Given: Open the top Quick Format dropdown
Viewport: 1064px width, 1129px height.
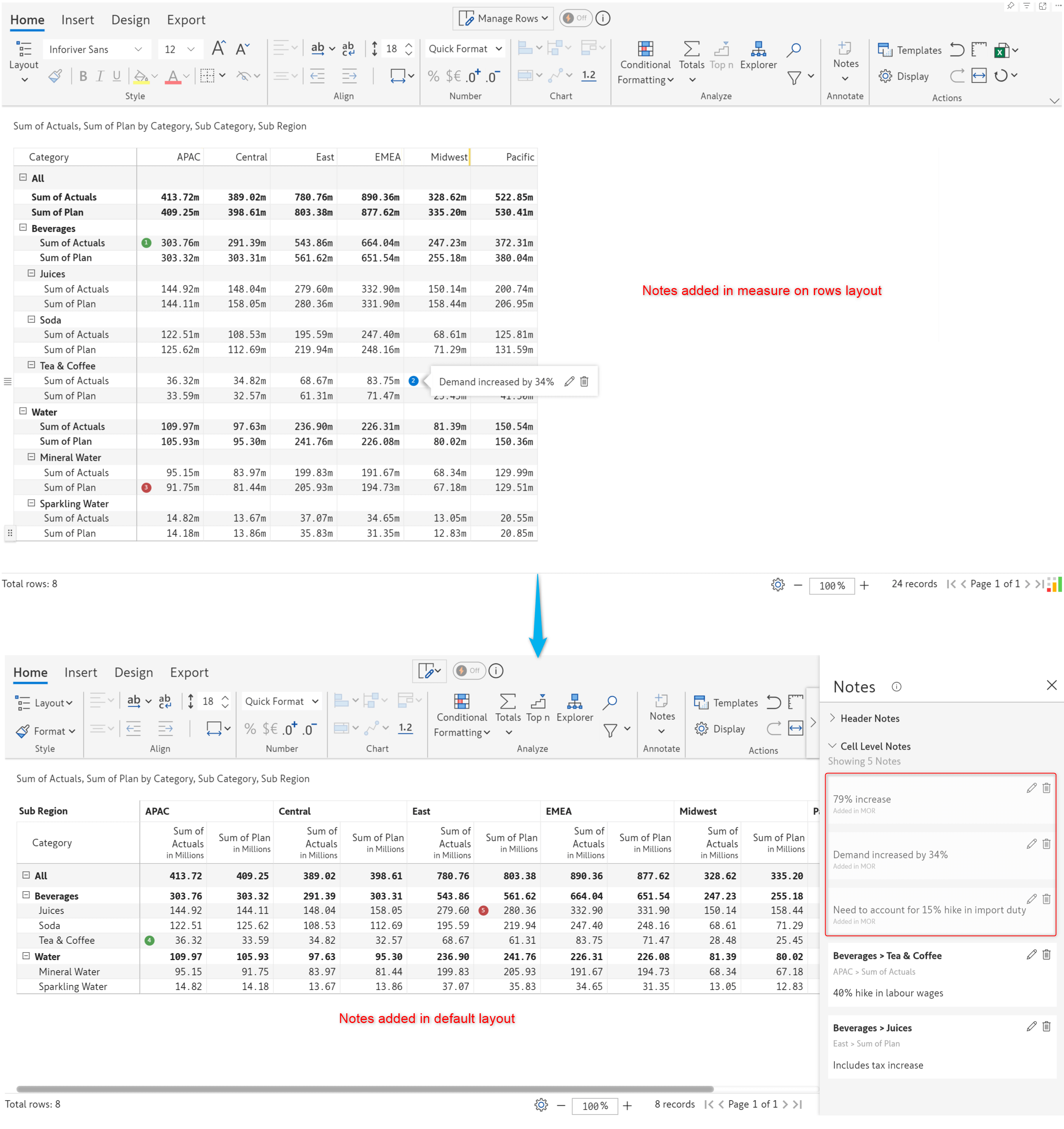Looking at the screenshot, I should coord(465,49).
